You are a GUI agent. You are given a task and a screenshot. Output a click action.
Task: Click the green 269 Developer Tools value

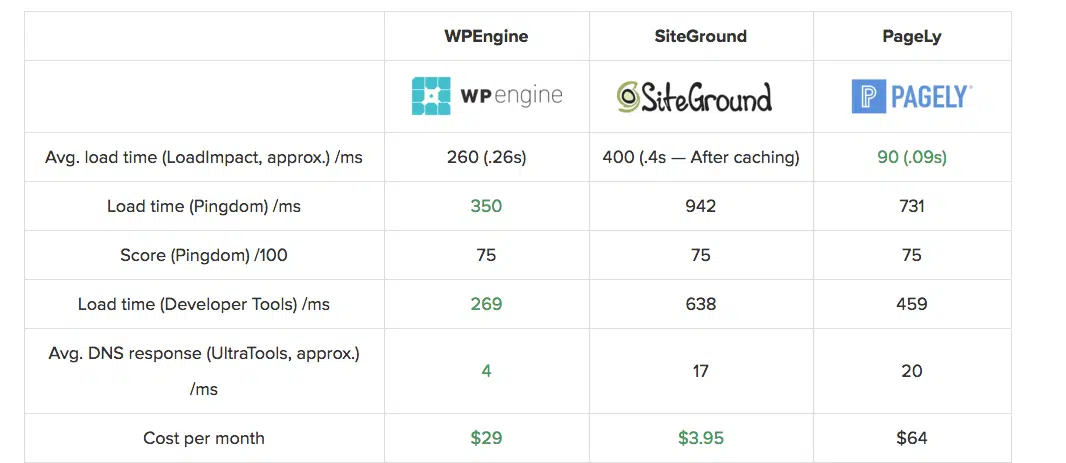tap(486, 304)
